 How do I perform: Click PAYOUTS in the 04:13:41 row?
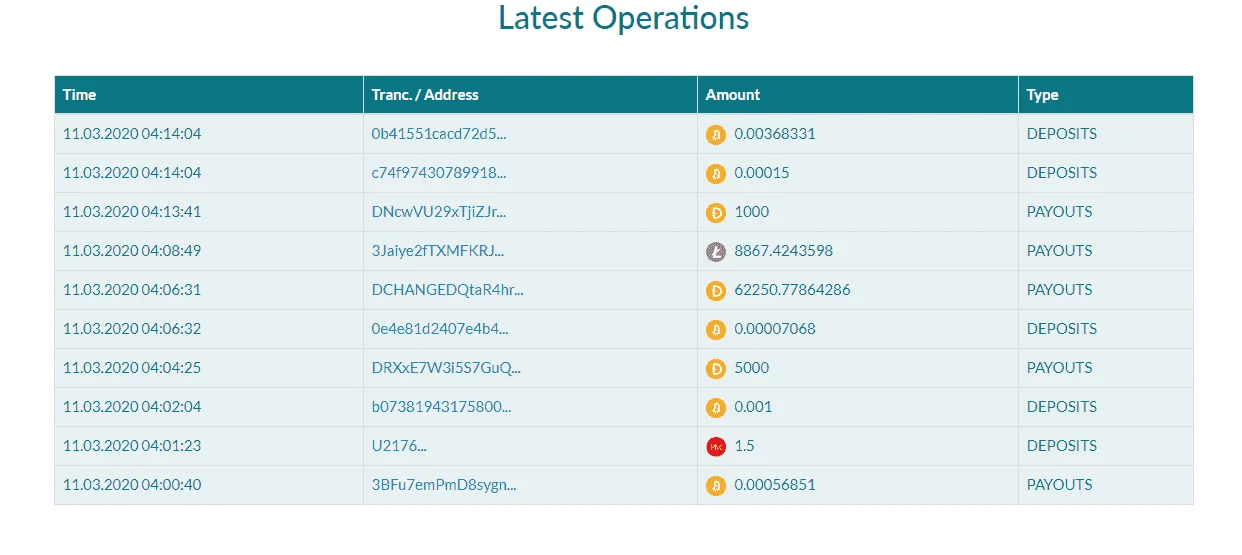1060,212
